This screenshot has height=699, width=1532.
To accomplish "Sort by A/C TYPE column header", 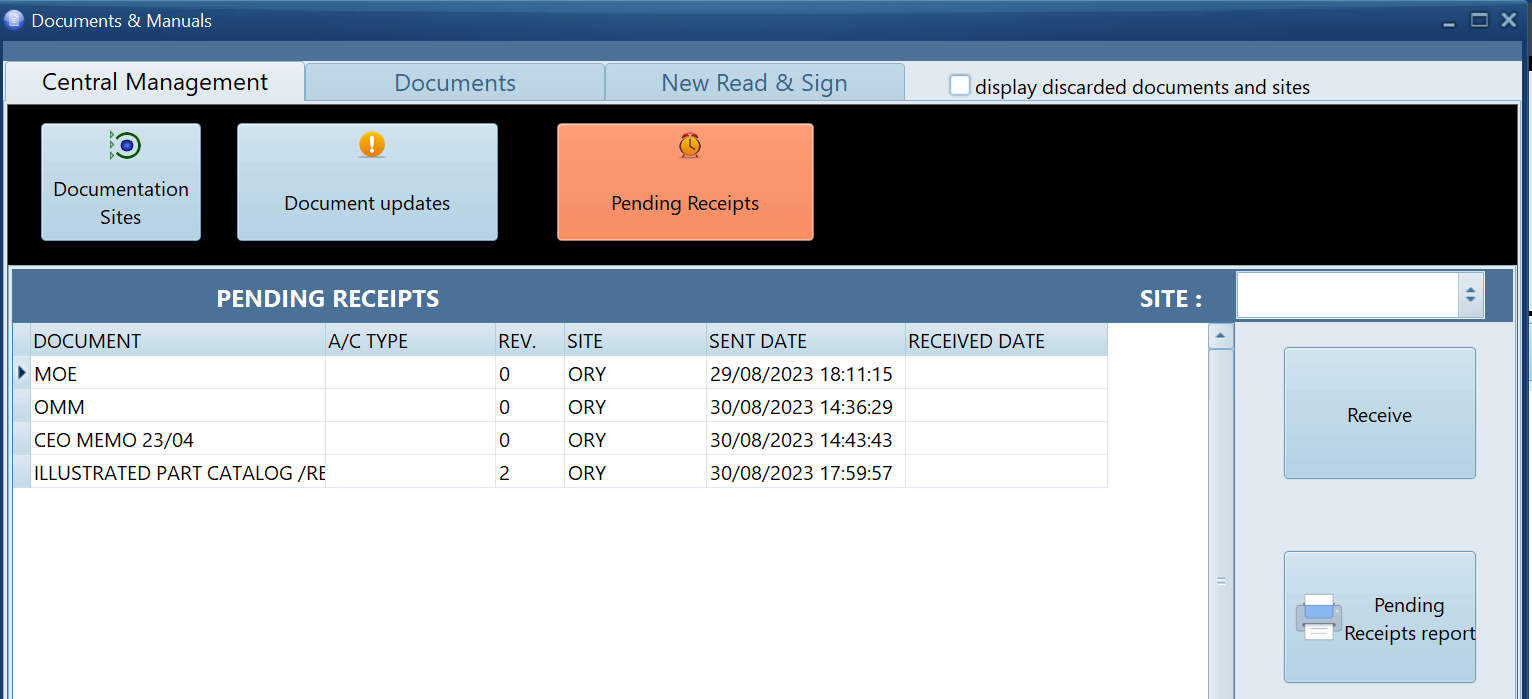I will (x=411, y=341).
